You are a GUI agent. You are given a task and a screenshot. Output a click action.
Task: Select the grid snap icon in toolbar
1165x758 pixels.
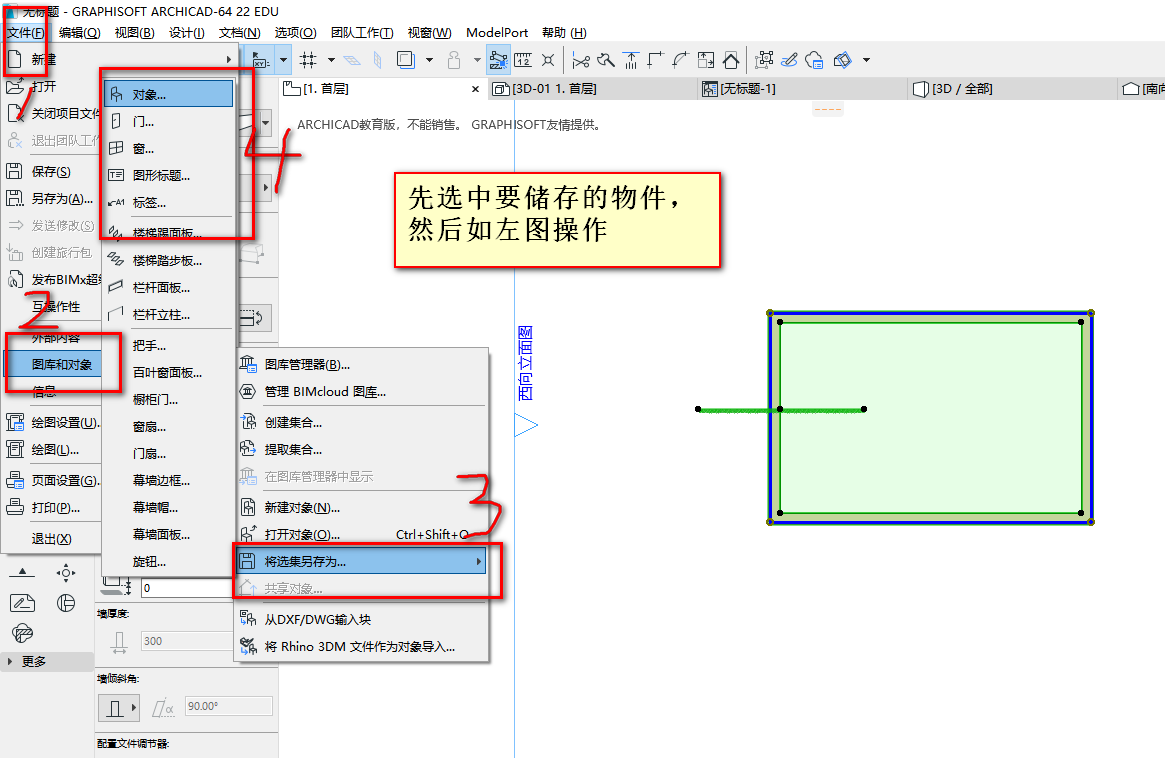(308, 60)
